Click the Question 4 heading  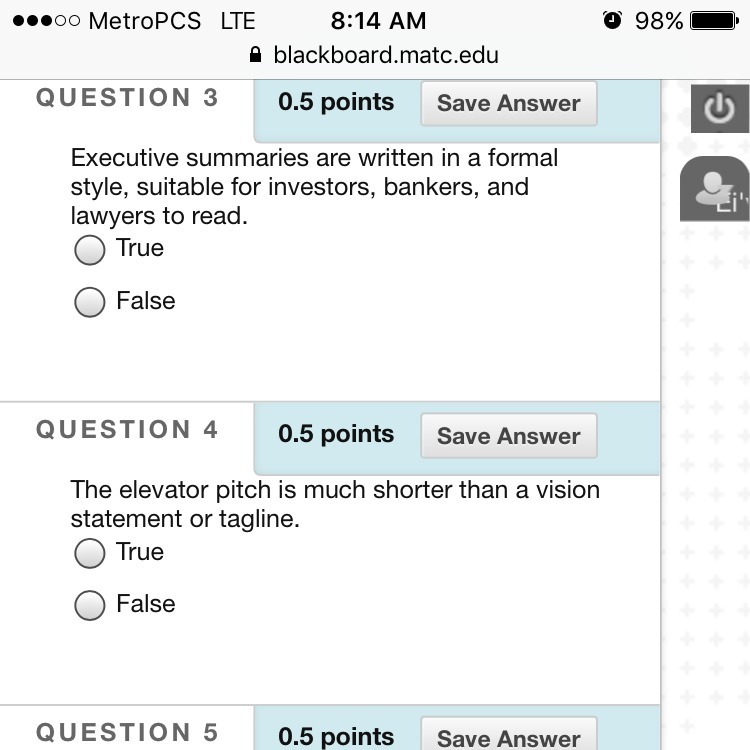pyautogui.click(x=127, y=430)
